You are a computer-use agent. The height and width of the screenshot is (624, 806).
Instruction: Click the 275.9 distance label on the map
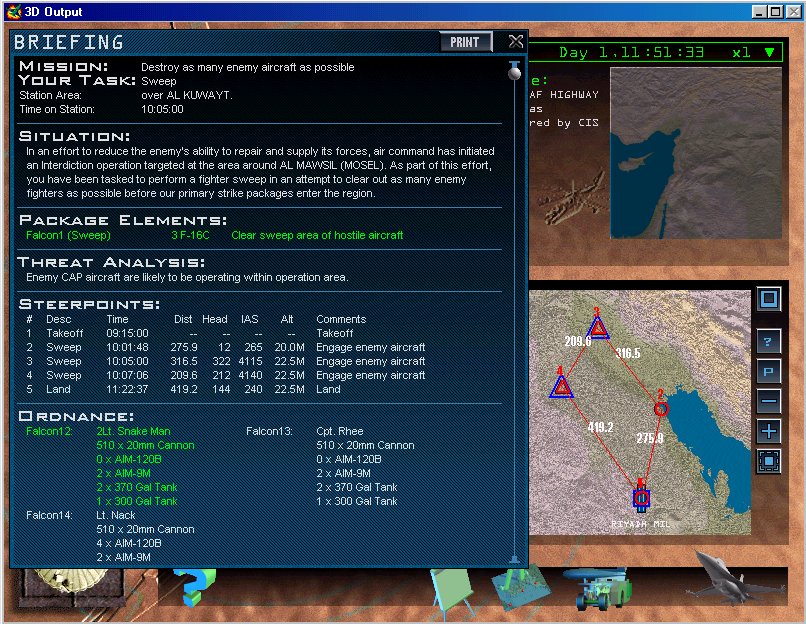(x=650, y=438)
